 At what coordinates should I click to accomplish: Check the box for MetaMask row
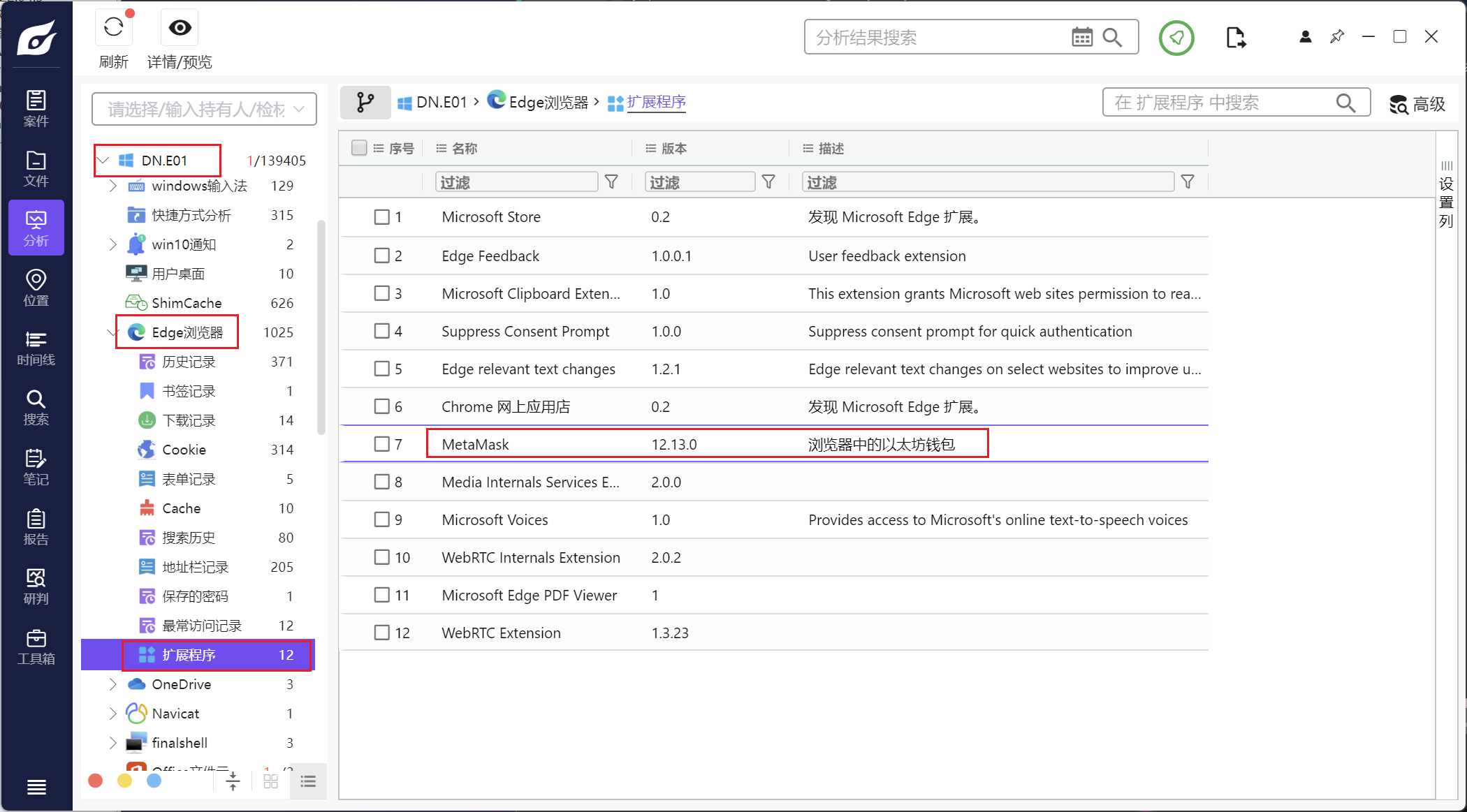tap(381, 444)
